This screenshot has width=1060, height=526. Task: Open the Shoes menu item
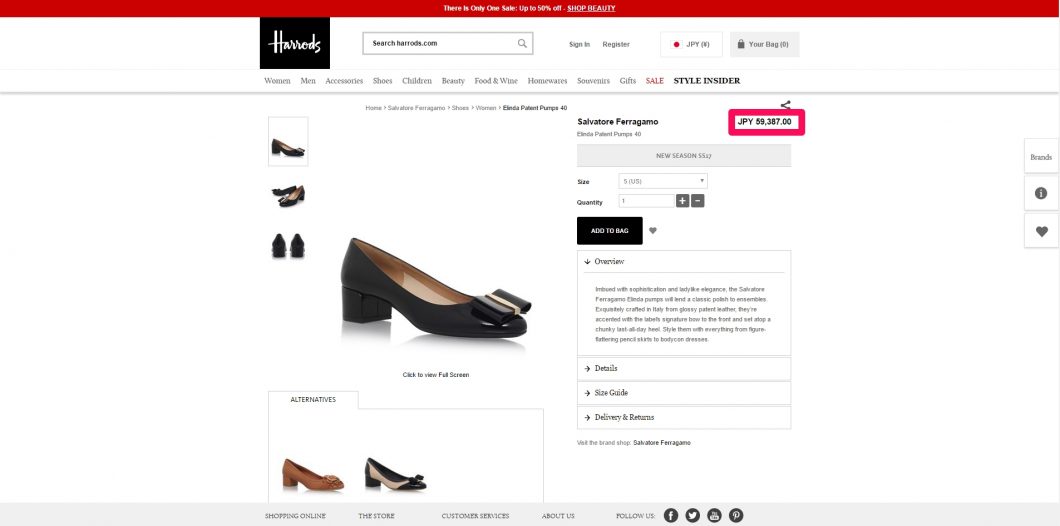pos(383,80)
